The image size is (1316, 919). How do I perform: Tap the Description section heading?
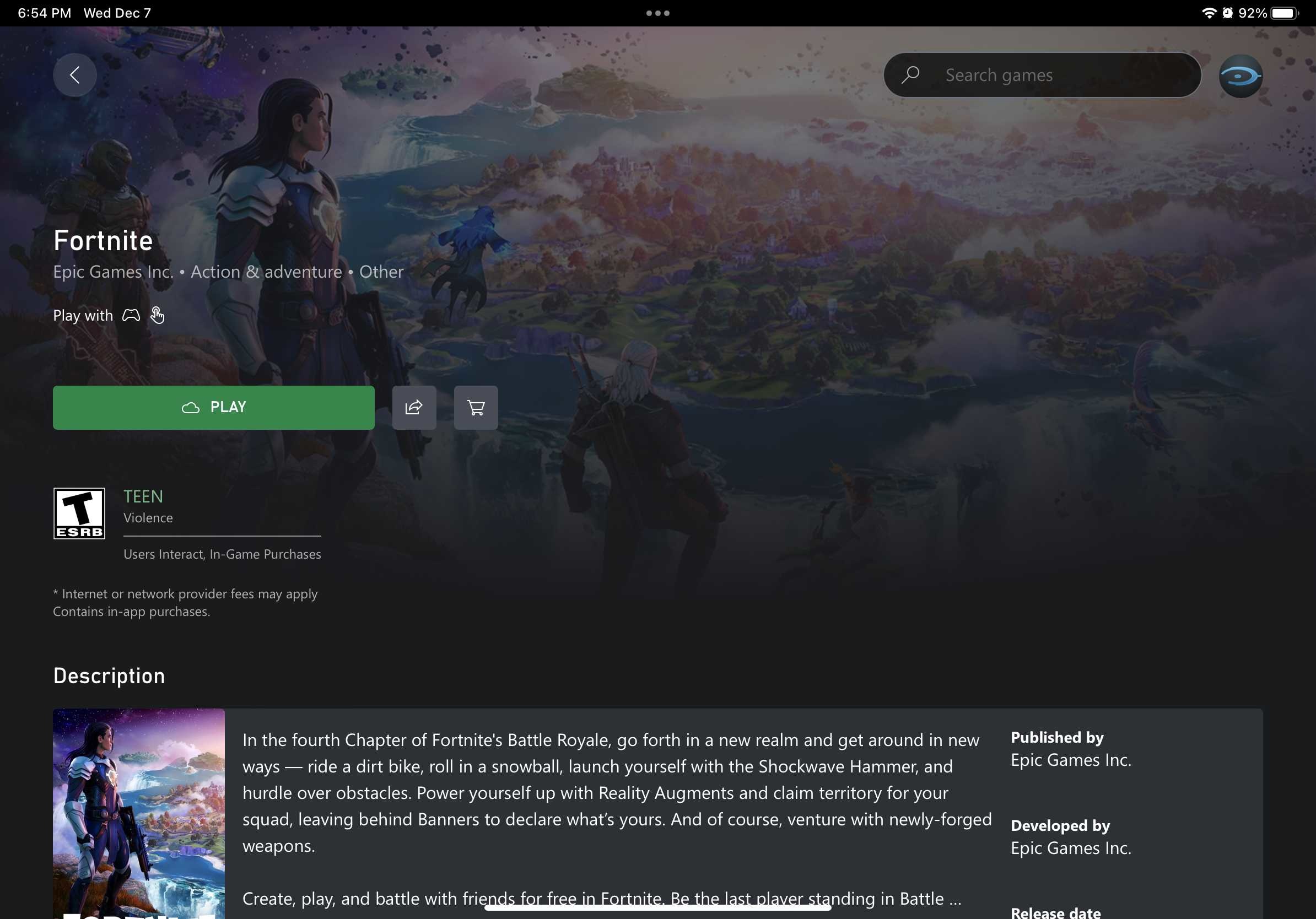(x=109, y=676)
